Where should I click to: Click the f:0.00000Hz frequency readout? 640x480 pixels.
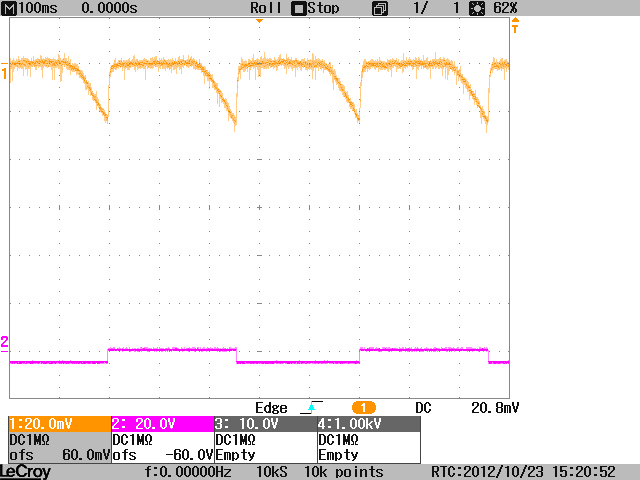(x=188, y=472)
